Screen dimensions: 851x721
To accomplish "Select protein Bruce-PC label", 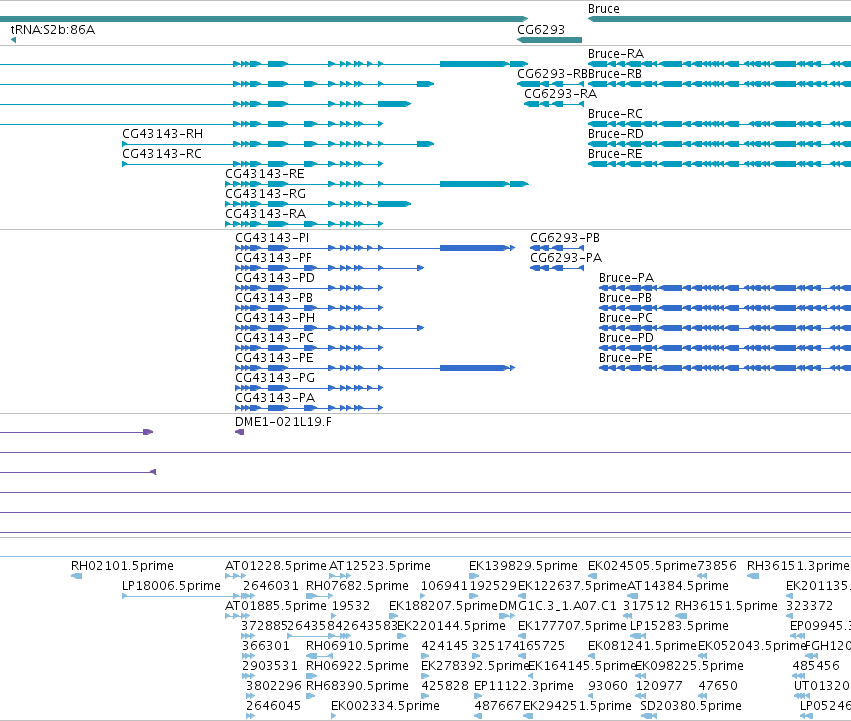I will coord(626,318).
